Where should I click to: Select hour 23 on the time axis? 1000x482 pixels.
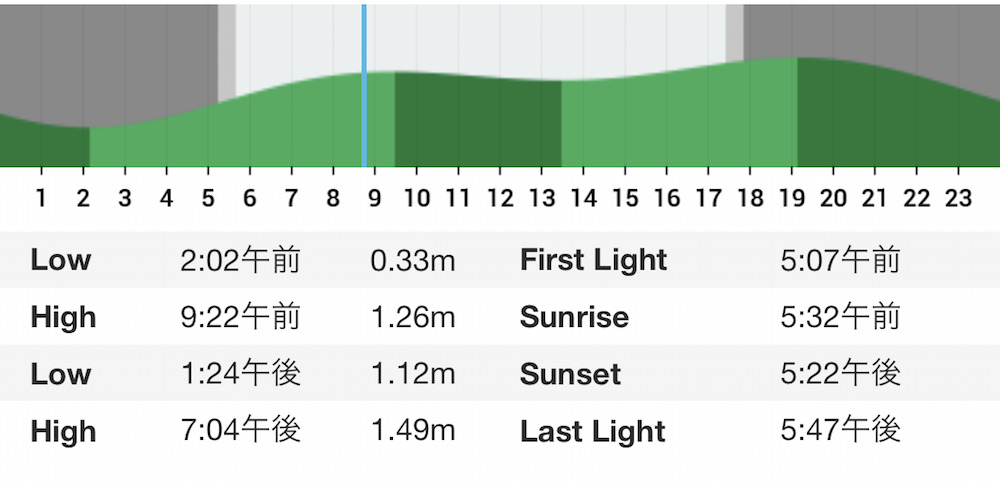click(958, 199)
